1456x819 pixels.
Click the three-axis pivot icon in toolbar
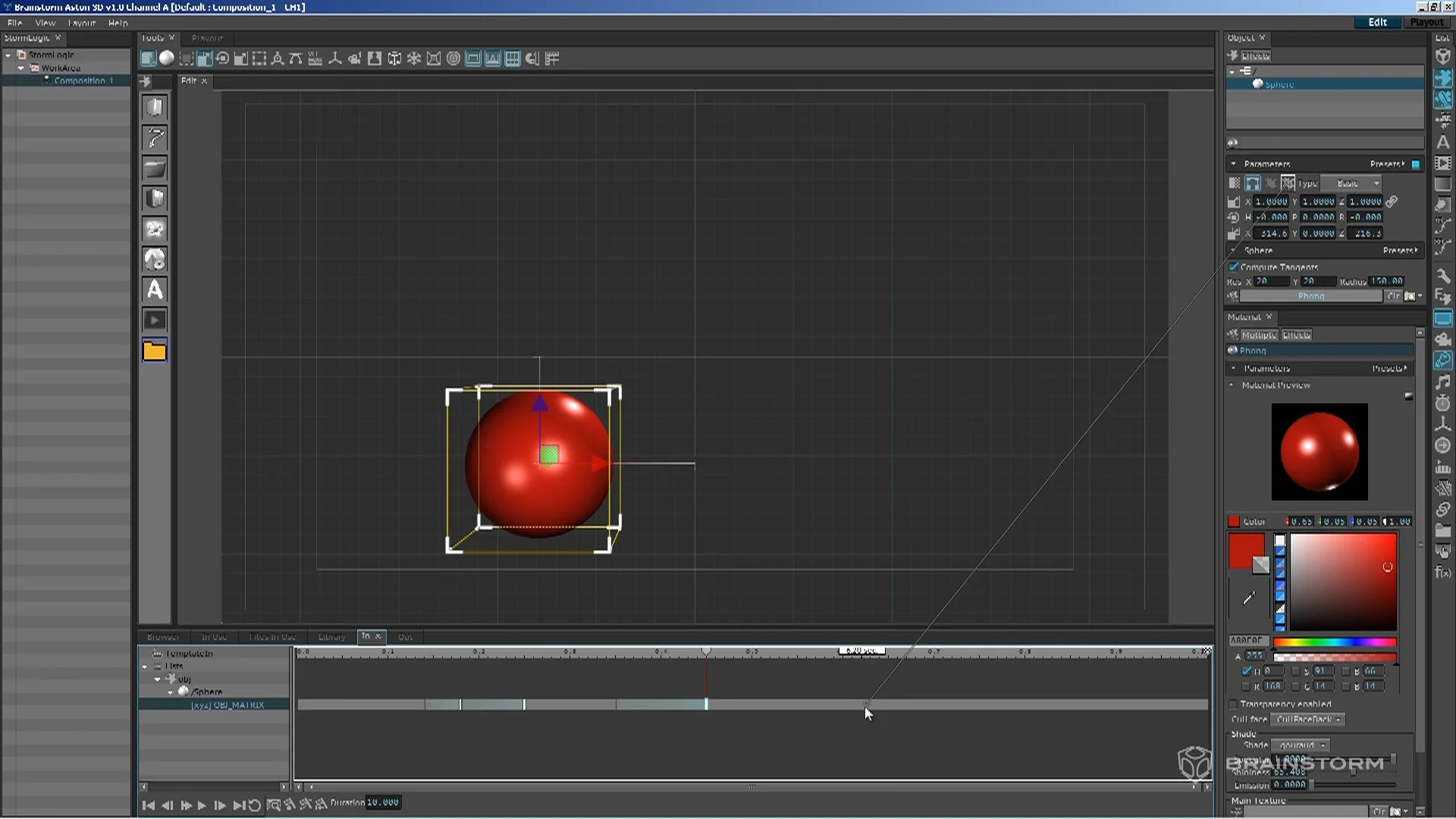point(334,58)
